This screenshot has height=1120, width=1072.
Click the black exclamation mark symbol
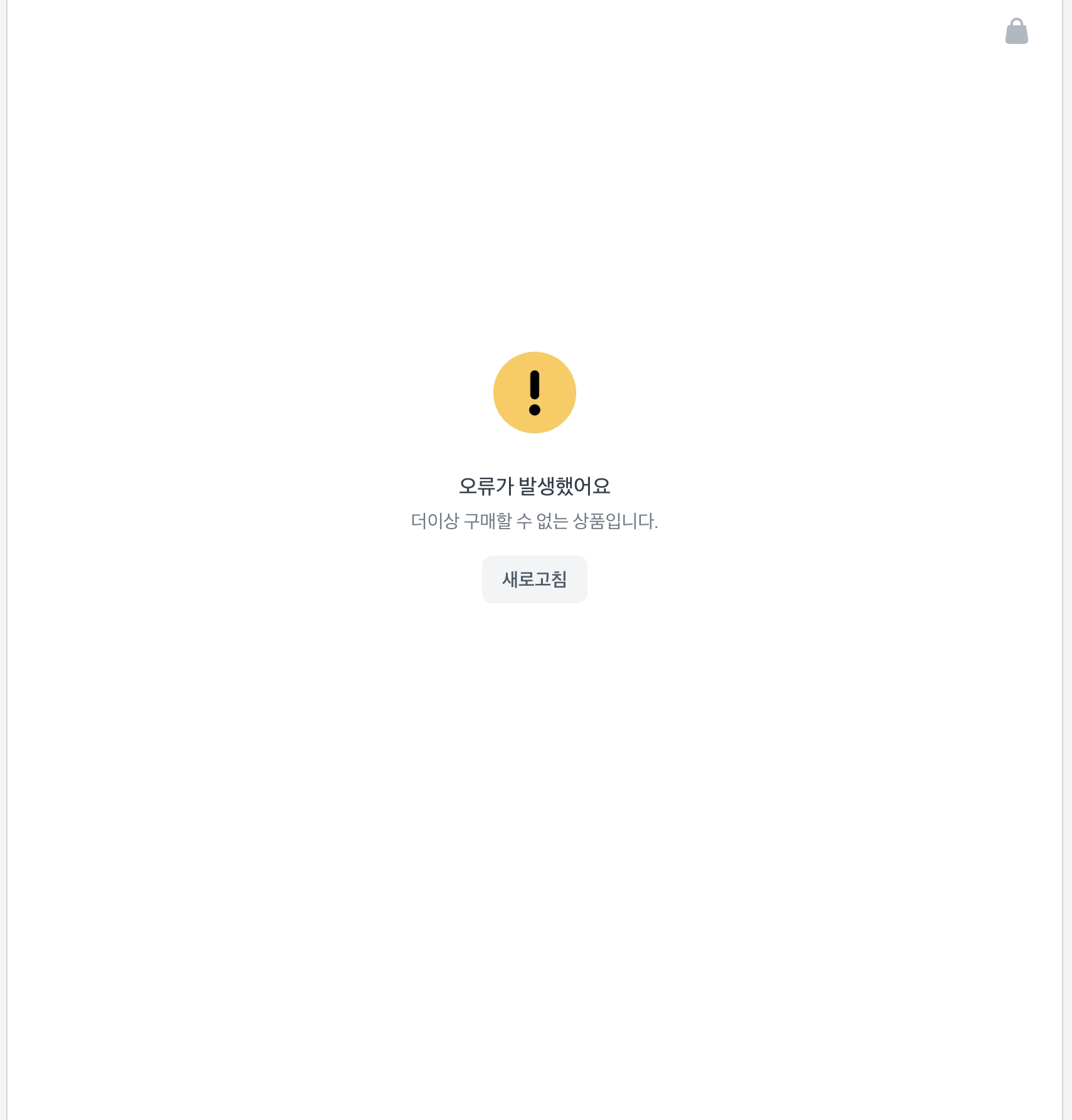pos(535,393)
